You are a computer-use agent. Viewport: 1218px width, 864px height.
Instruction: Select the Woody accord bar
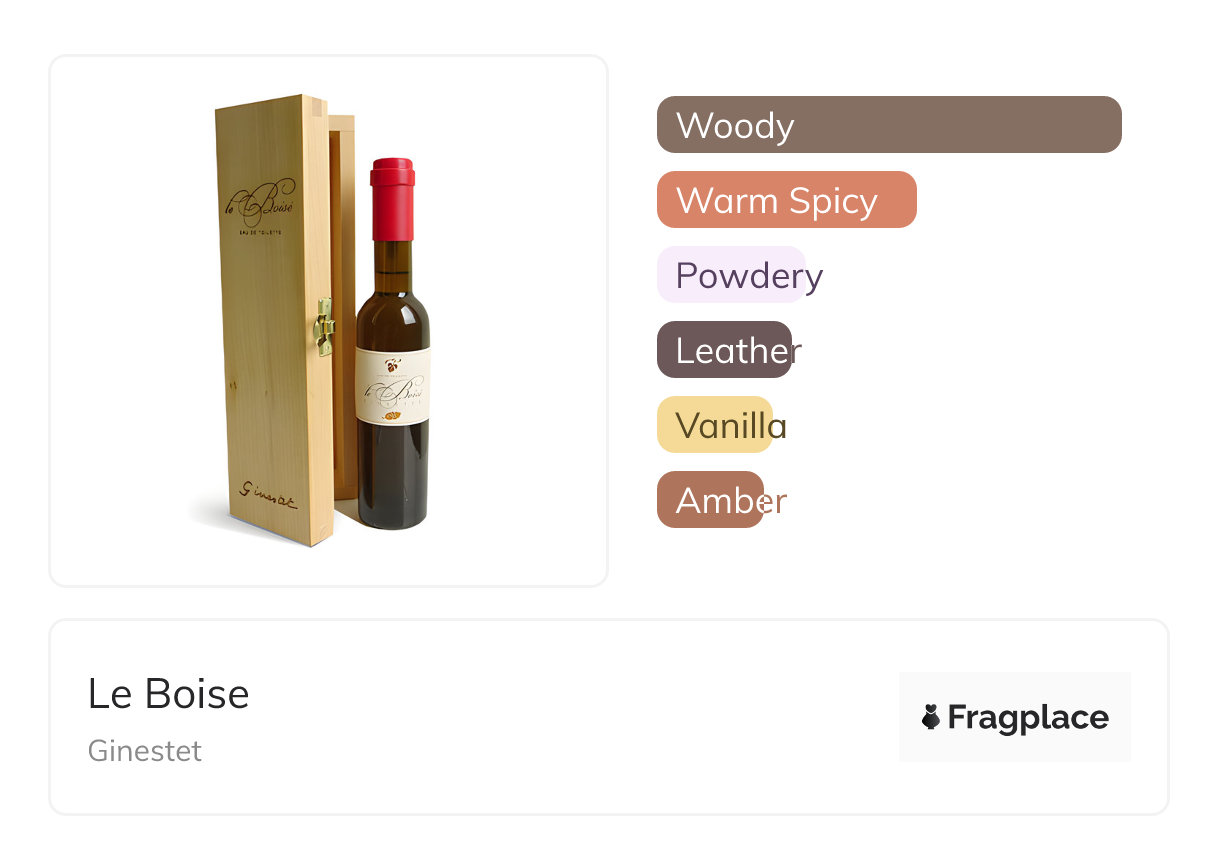pos(889,125)
